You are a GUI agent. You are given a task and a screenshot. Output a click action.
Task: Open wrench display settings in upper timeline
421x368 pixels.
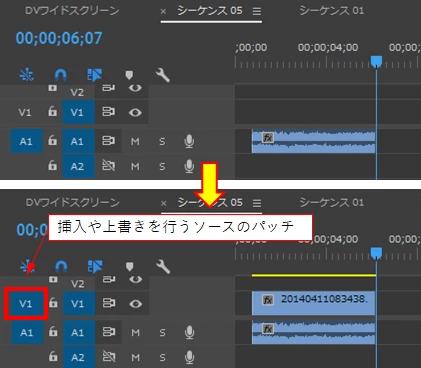163,75
